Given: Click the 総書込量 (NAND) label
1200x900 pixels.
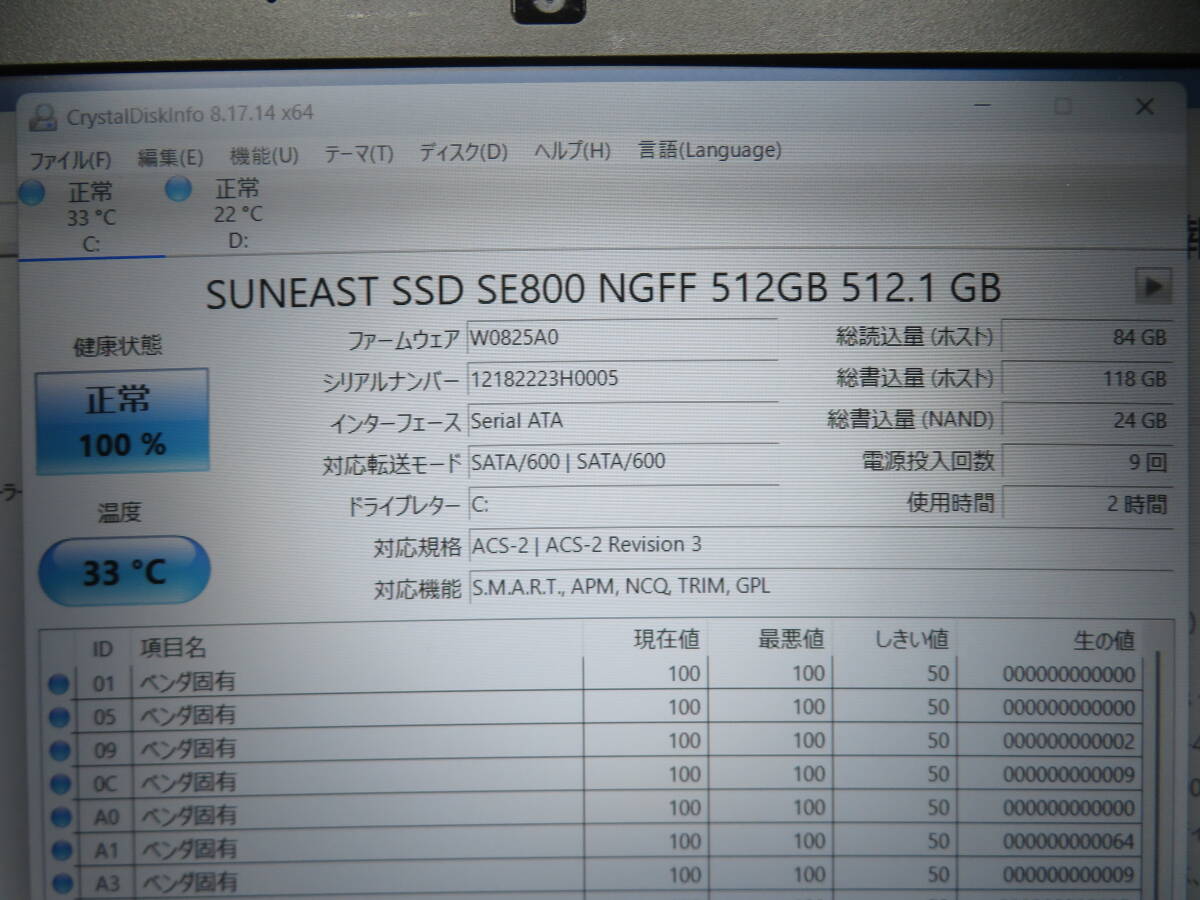Looking at the screenshot, I should (x=911, y=420).
